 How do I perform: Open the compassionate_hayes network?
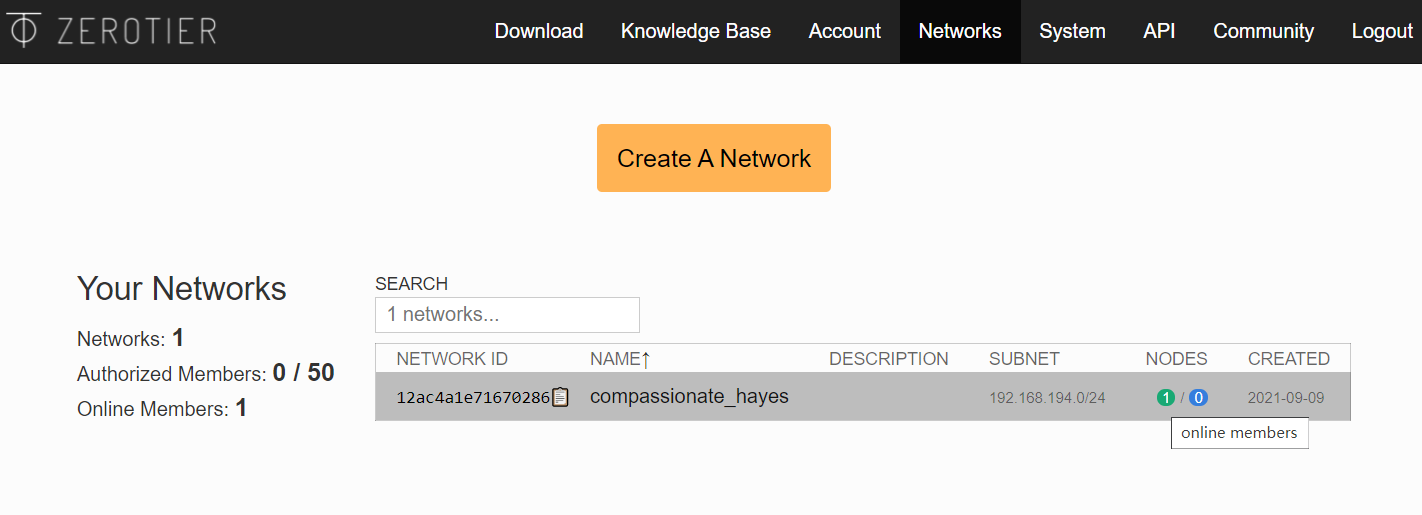pos(689,397)
